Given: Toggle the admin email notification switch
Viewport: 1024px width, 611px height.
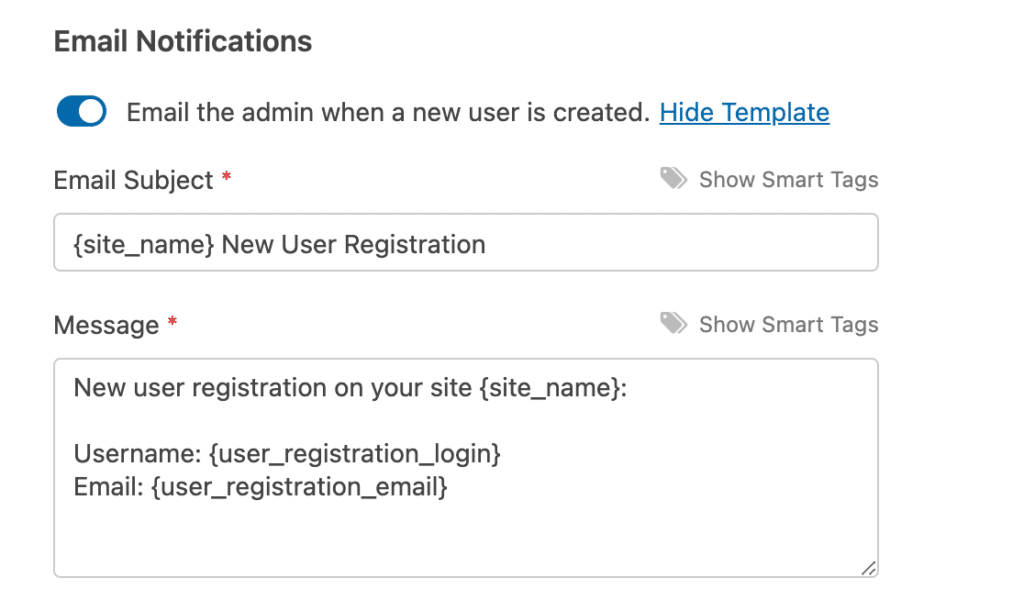Looking at the screenshot, I should click(x=82, y=112).
